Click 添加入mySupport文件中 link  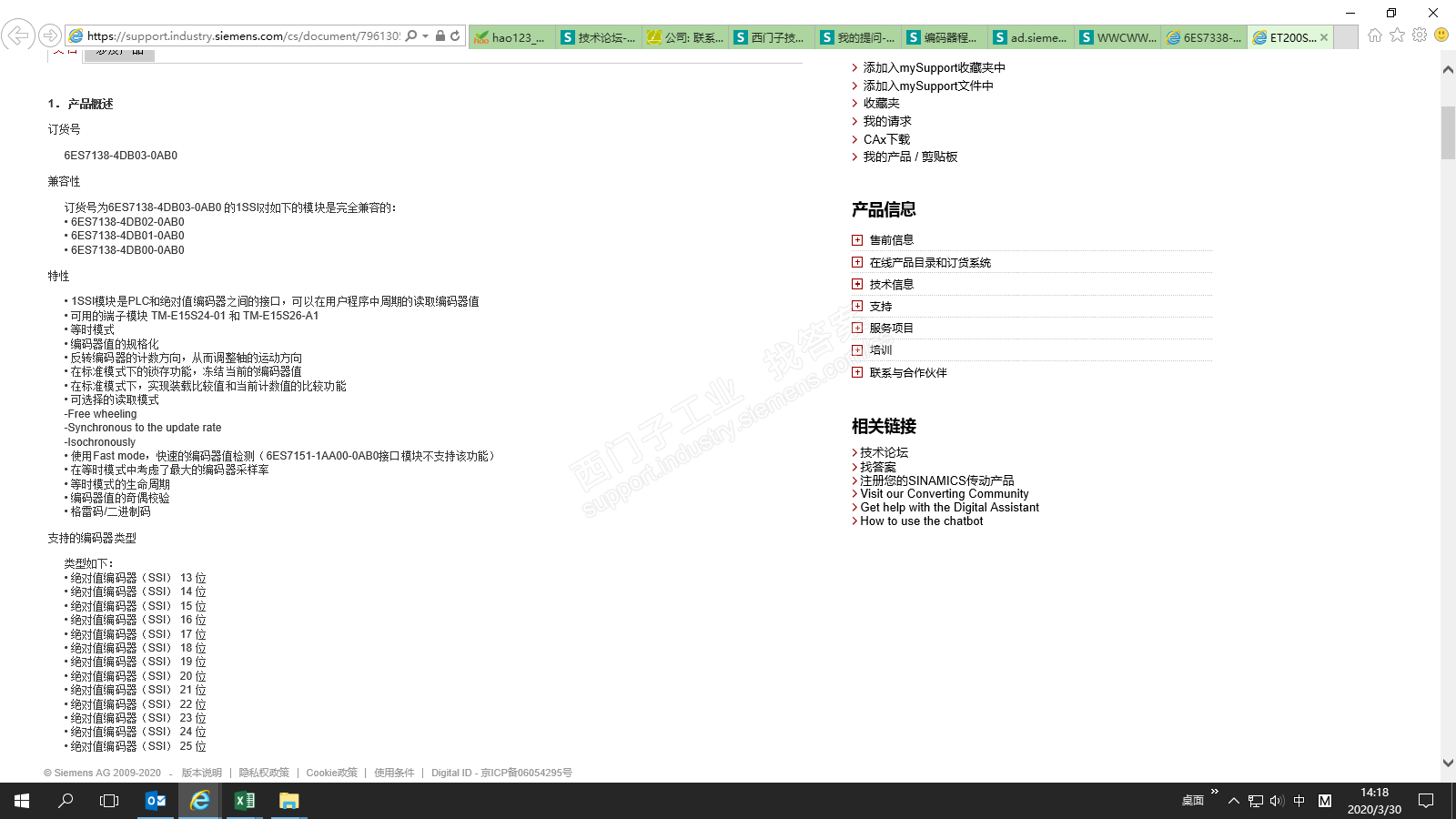pos(928,86)
